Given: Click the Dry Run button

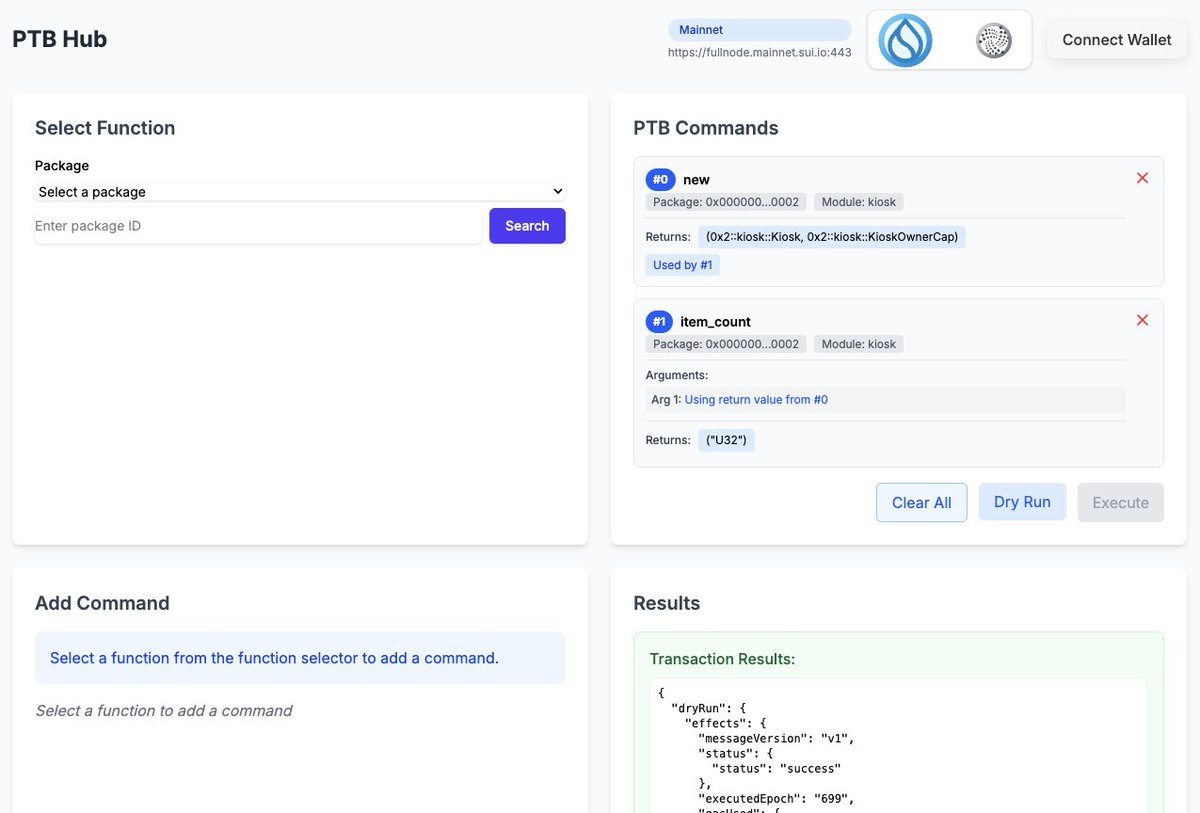Looking at the screenshot, I should pos(1022,502).
